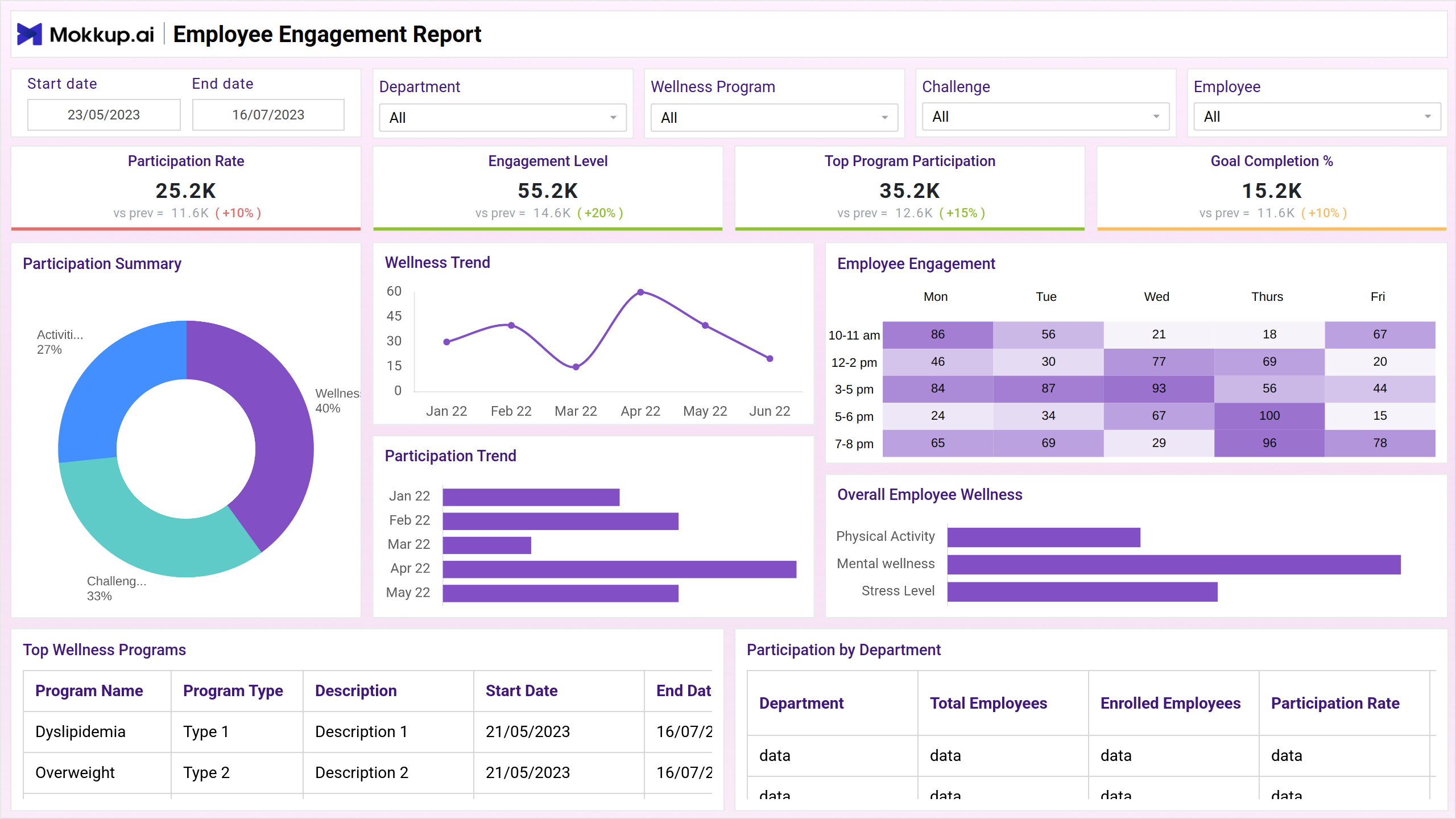This screenshot has height=819, width=1456.
Task: Click heatmap cell 15 for Fri 5-6 pm
Action: [1380, 416]
